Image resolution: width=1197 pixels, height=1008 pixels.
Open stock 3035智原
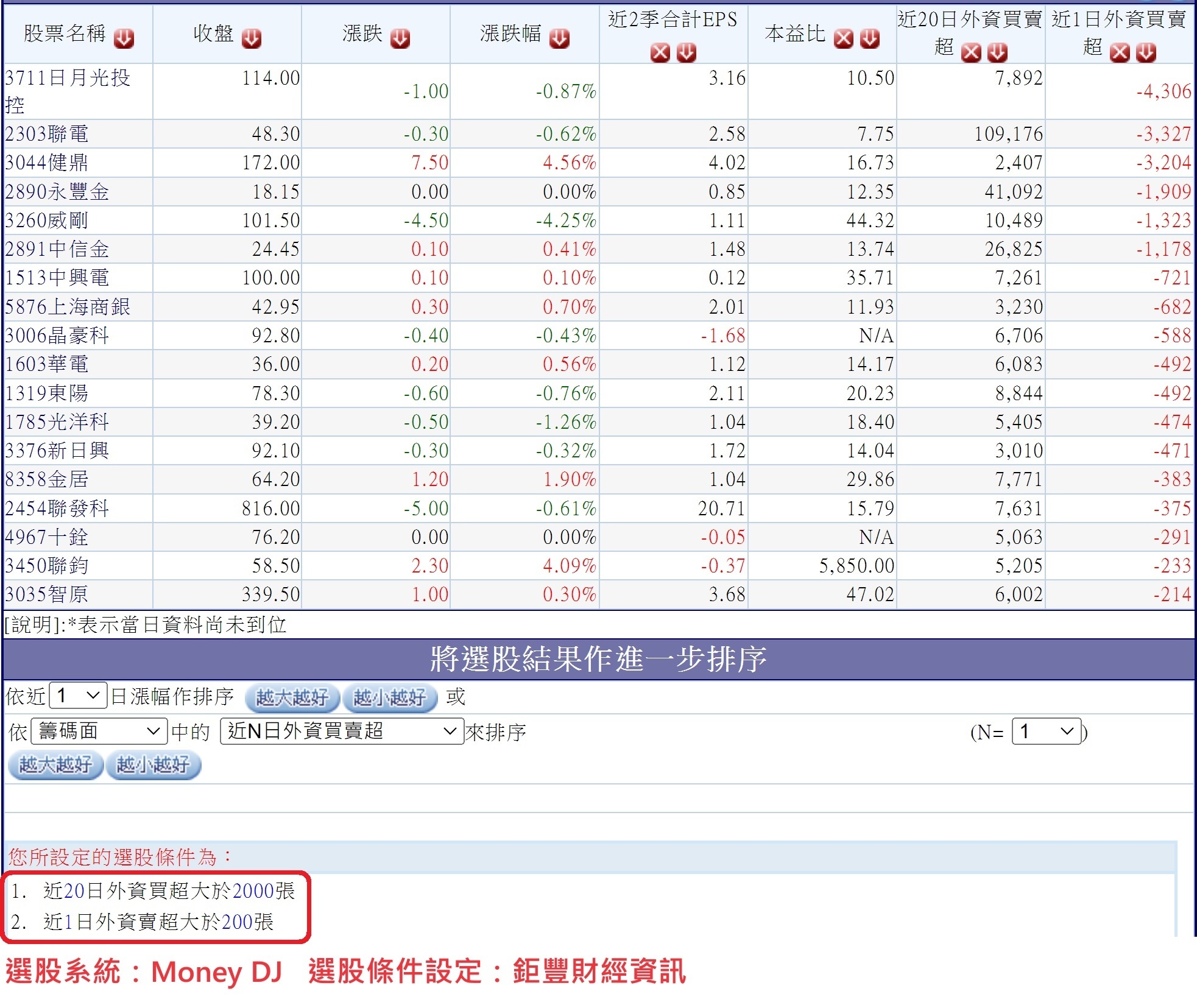[47, 594]
